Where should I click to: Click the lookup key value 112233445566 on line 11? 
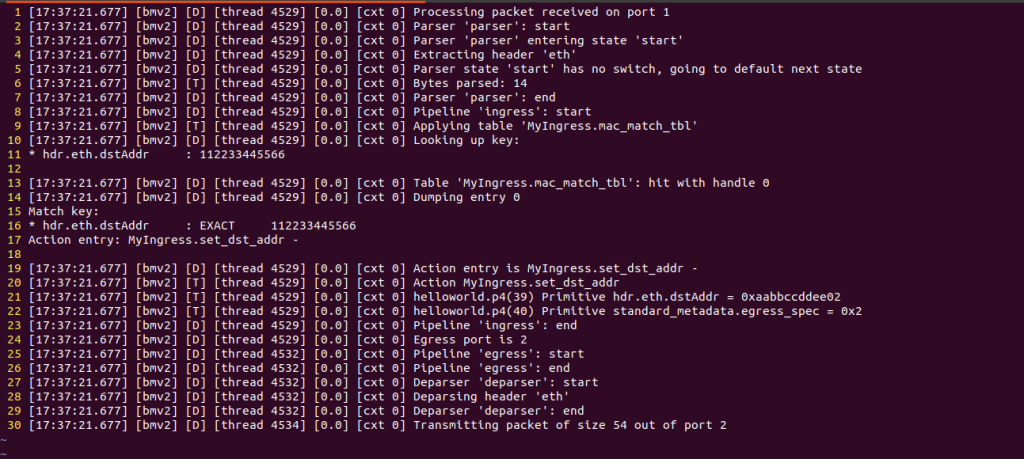click(x=242, y=155)
